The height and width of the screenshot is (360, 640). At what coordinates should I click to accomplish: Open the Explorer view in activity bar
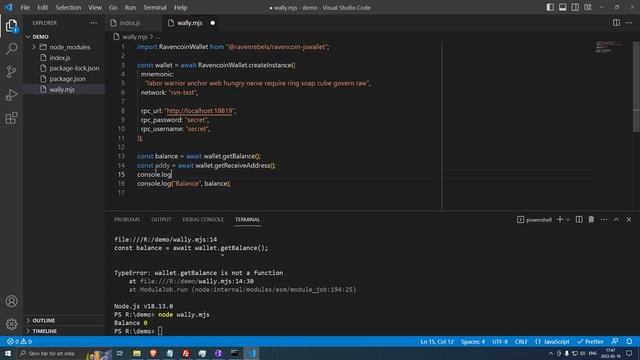(11, 26)
